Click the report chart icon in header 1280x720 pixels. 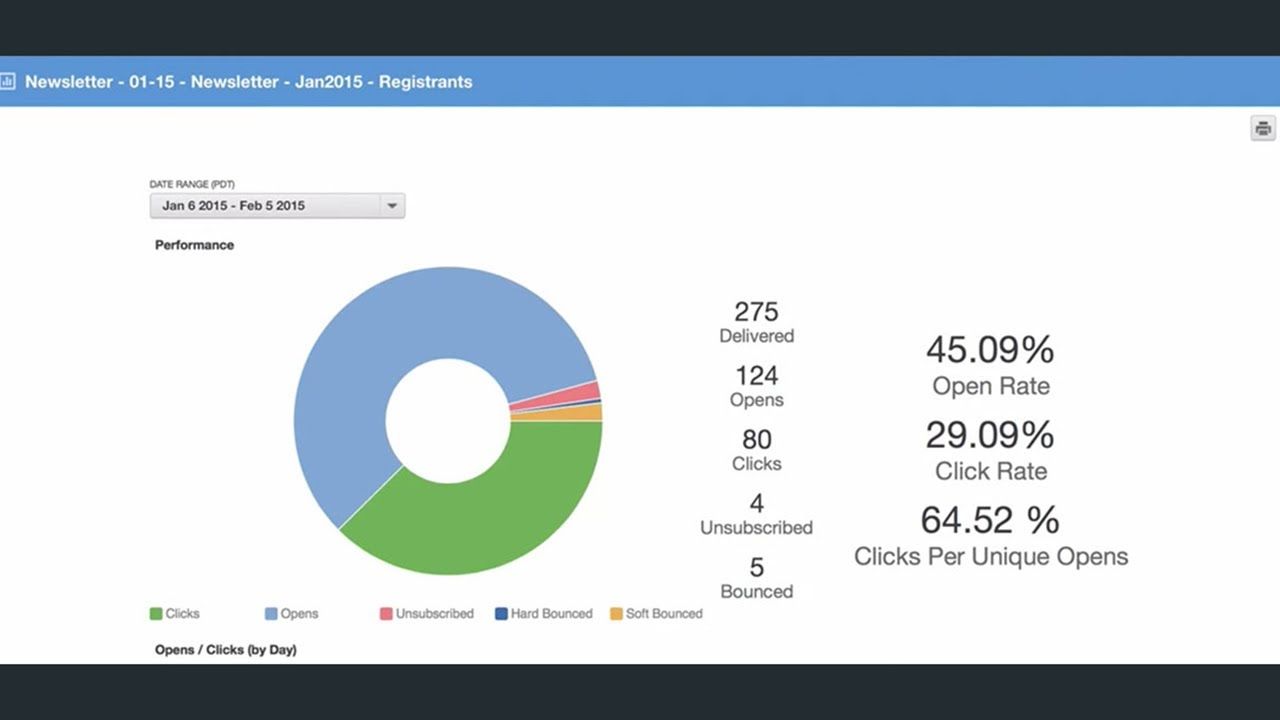pyautogui.click(x=8, y=81)
